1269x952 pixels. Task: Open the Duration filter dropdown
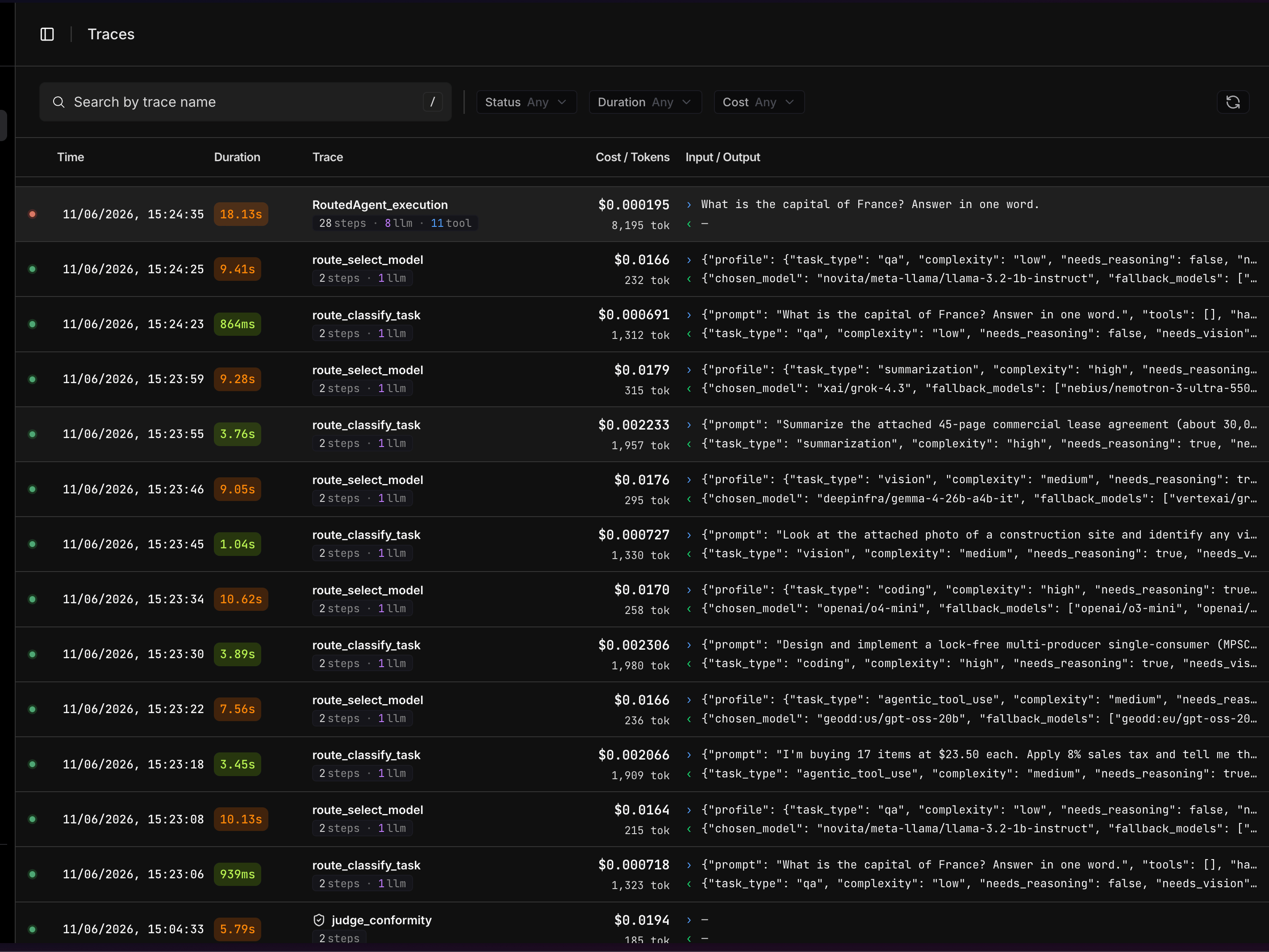tap(645, 102)
